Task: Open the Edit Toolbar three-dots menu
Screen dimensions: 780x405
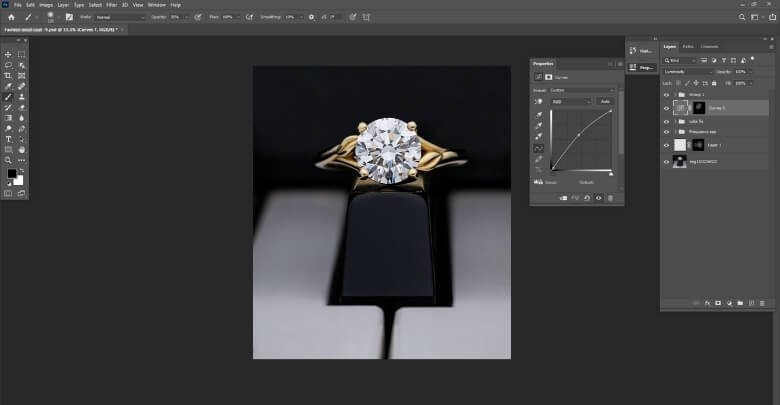Action: (21, 160)
